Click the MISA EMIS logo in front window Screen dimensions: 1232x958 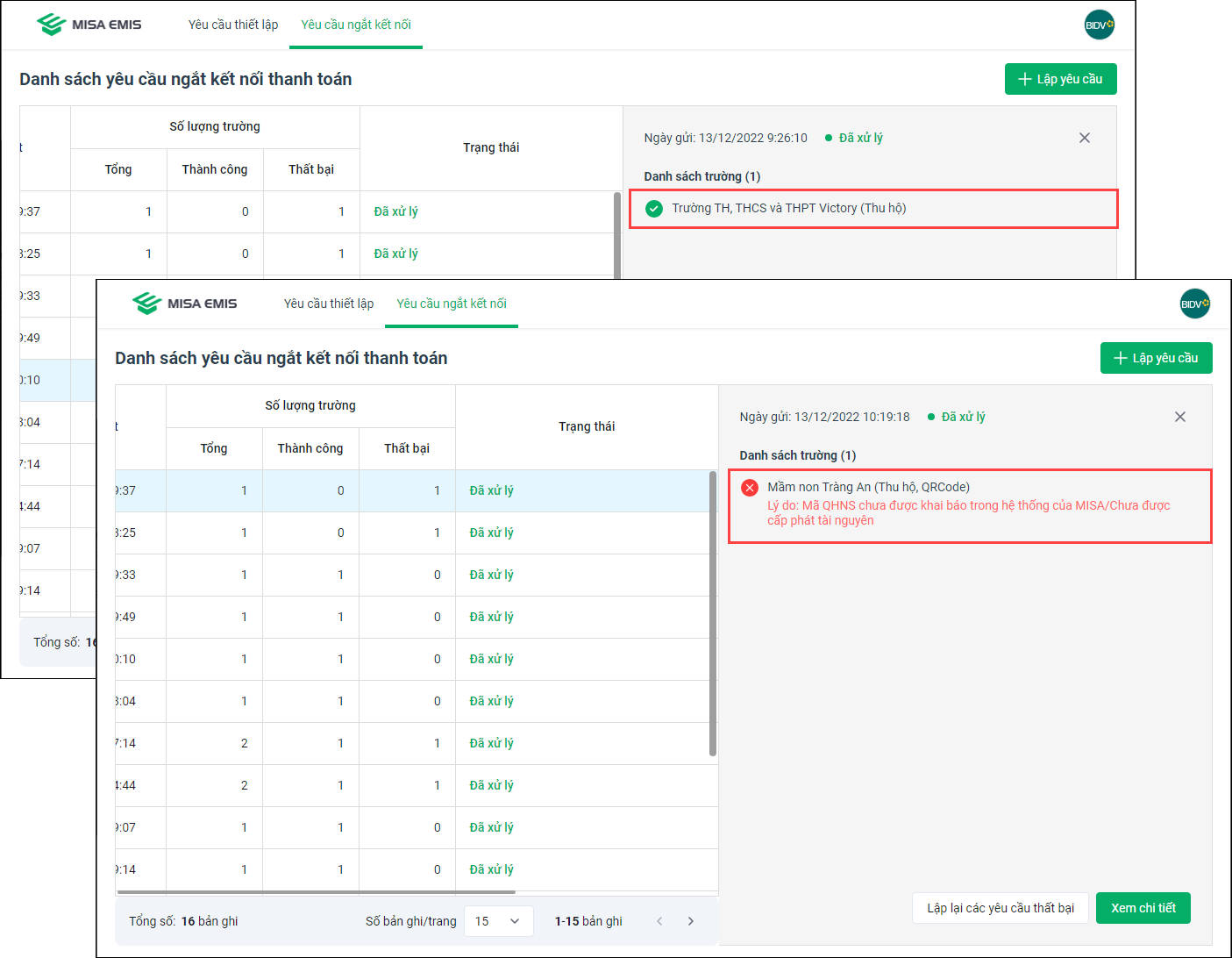pyautogui.click(x=185, y=304)
